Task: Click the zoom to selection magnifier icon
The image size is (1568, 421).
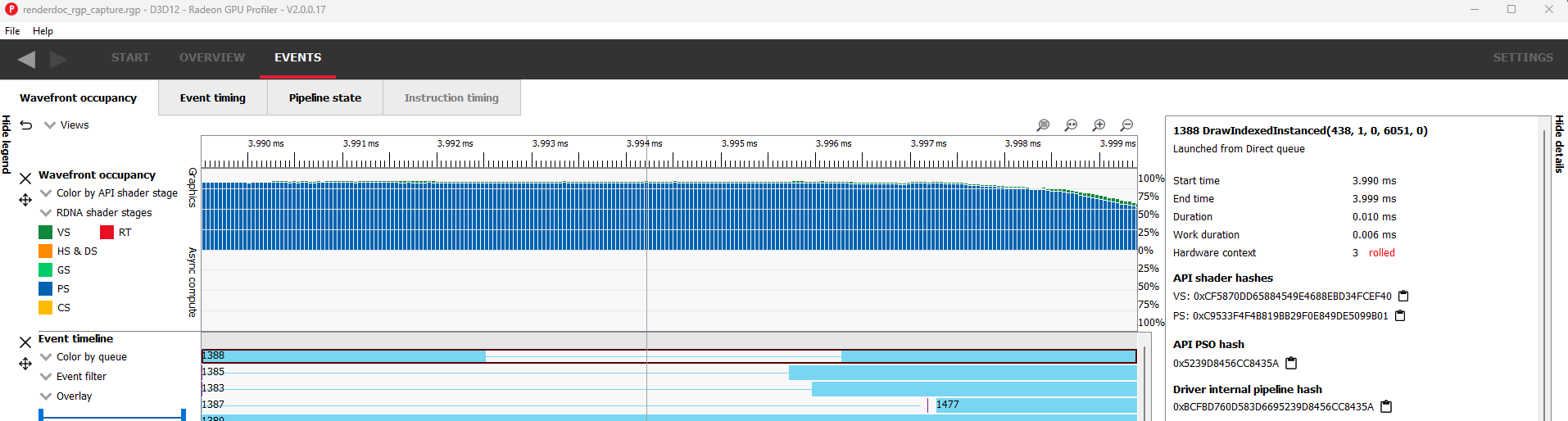Action: click(x=1043, y=125)
